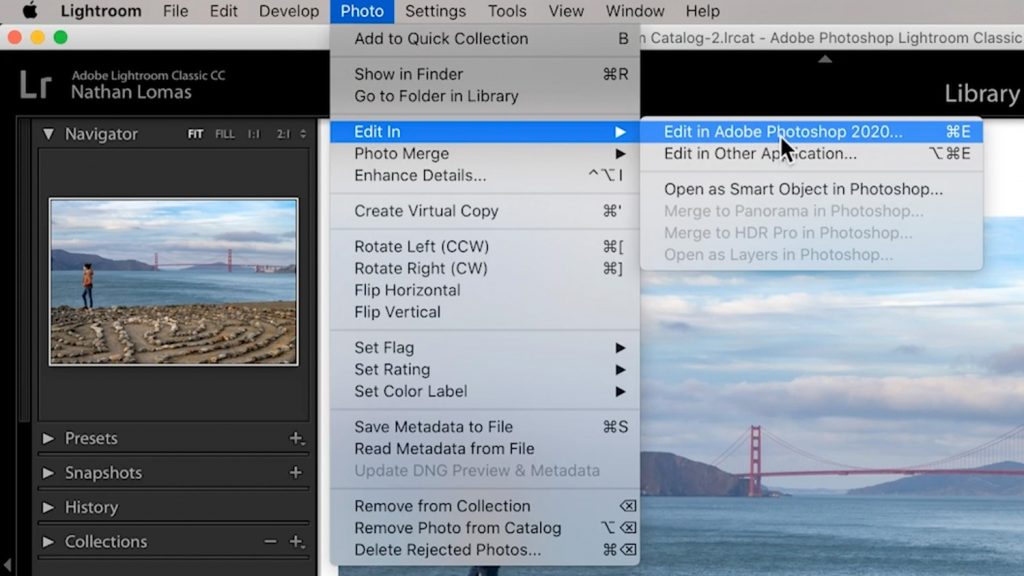This screenshot has width=1024, height=576.
Task: Hide top panel with arrow at top
Action: [x=825, y=59]
